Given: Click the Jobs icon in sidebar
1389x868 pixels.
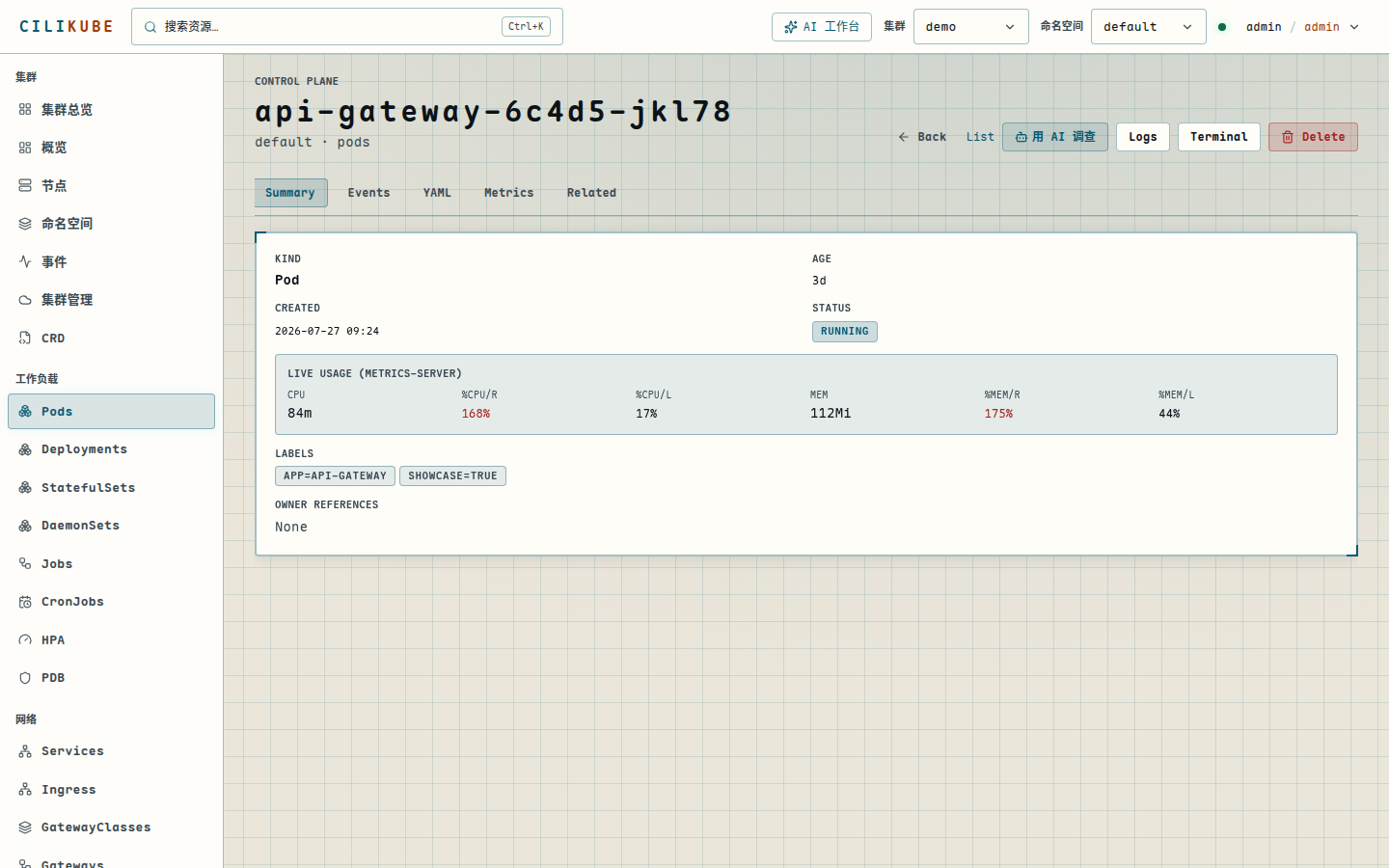Looking at the screenshot, I should [x=25, y=564].
